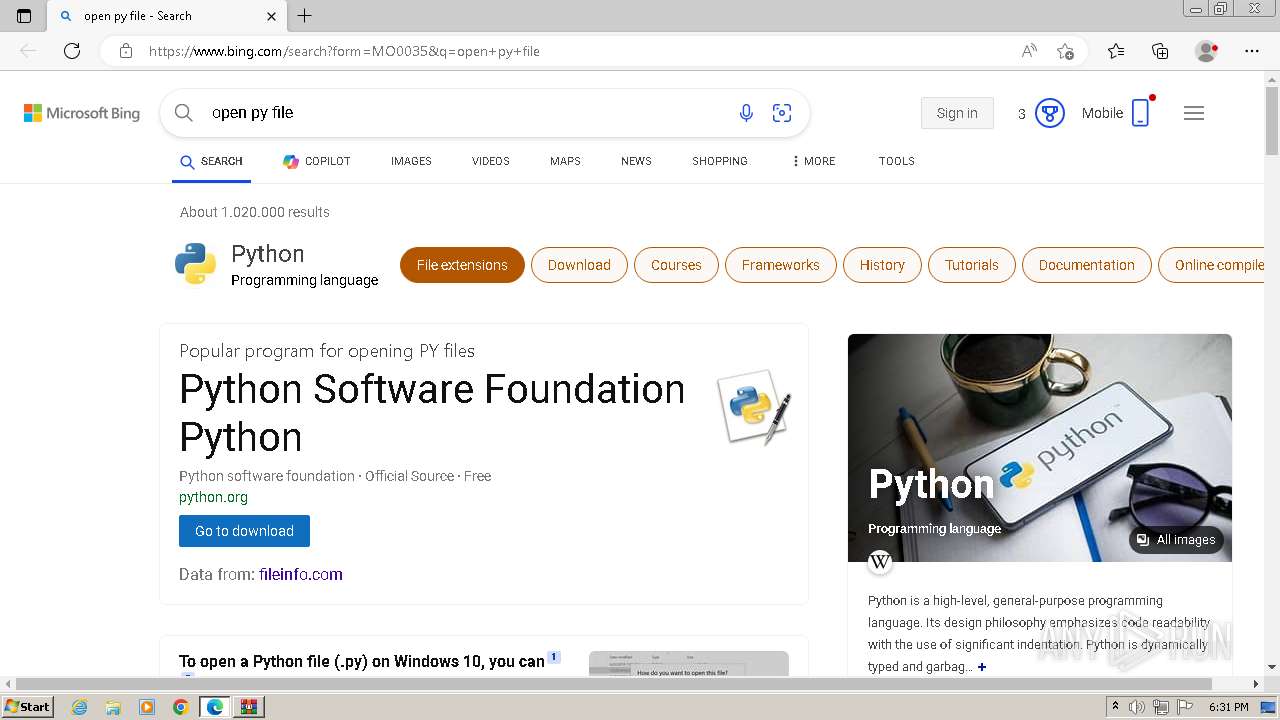Open footnote 1 reference marker
The height and width of the screenshot is (720, 1280).
click(553, 657)
